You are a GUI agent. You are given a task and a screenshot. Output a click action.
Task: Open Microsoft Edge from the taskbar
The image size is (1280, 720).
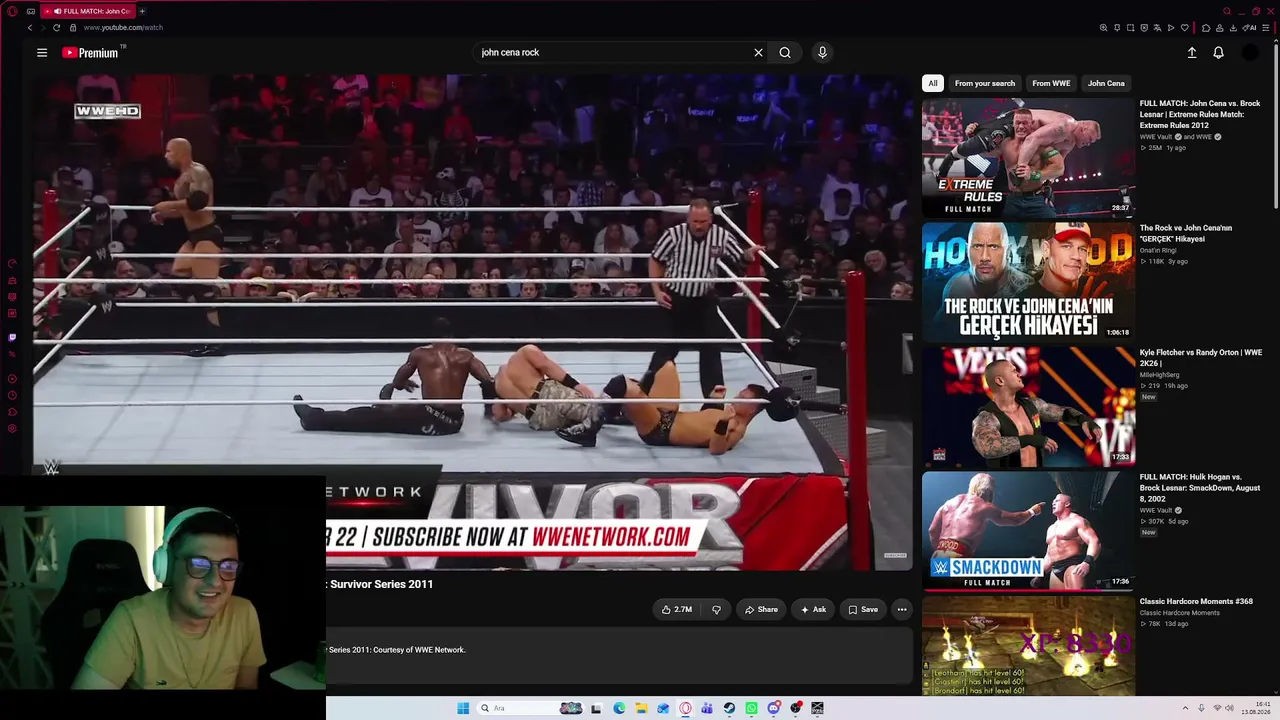coord(619,709)
